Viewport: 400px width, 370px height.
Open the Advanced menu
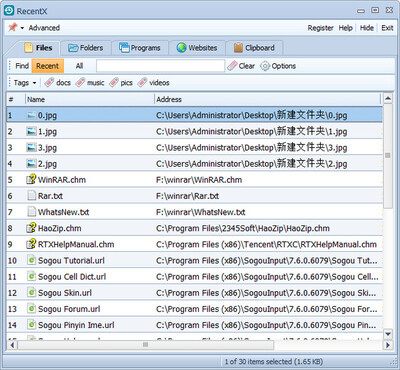pos(44,28)
